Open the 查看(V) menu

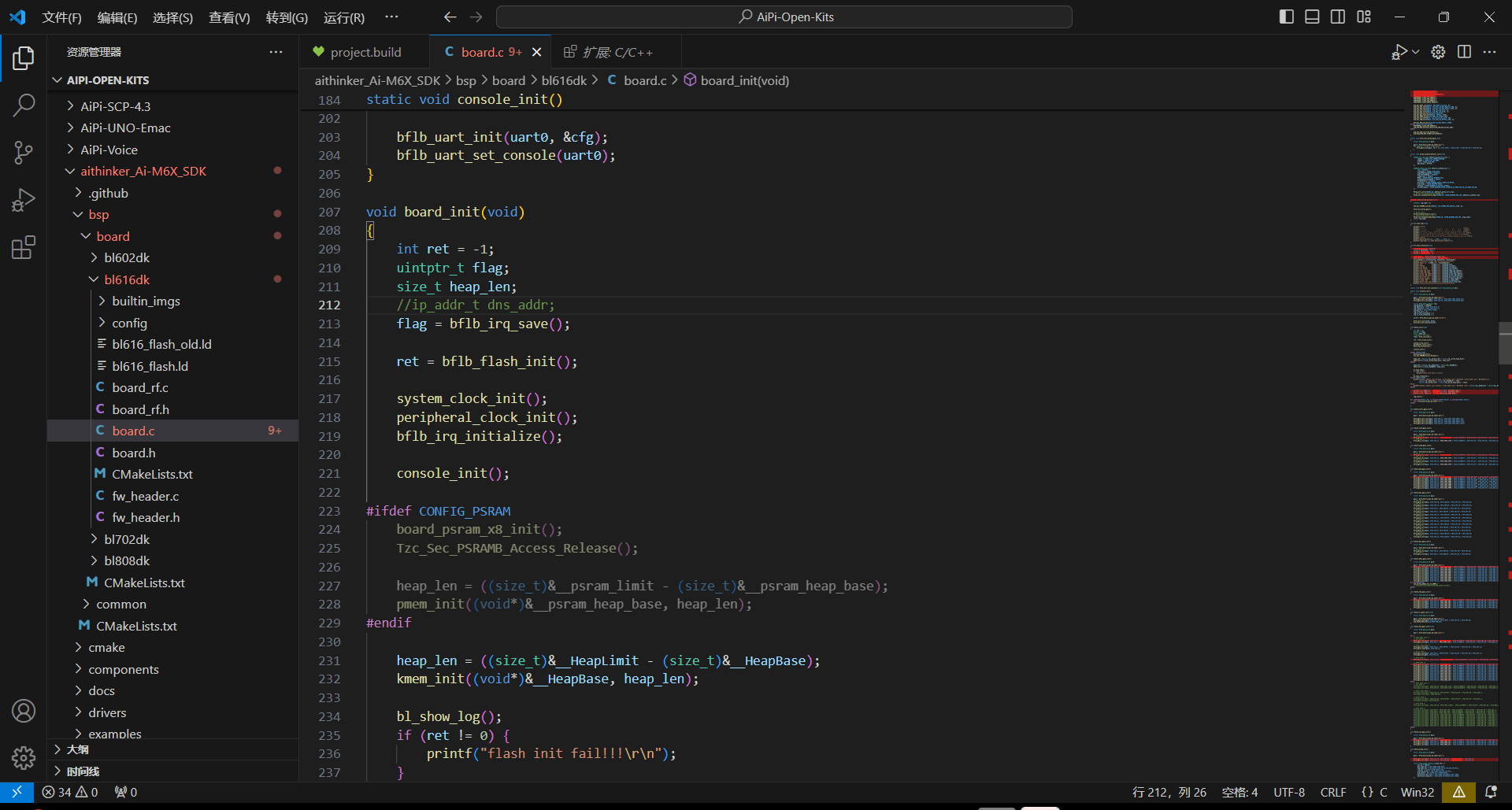[x=229, y=17]
